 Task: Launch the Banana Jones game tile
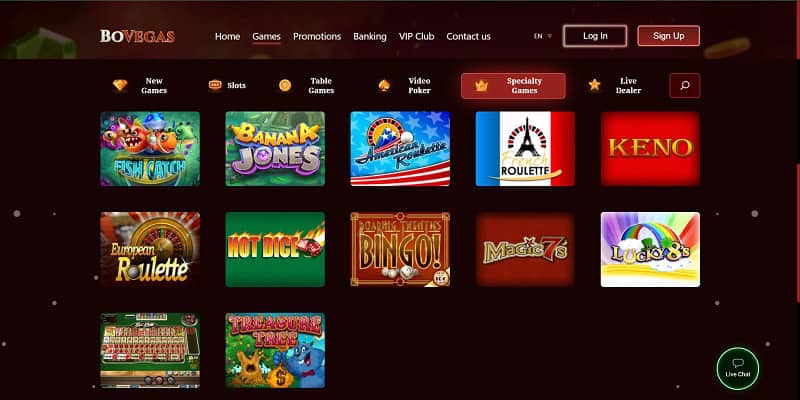(275, 148)
